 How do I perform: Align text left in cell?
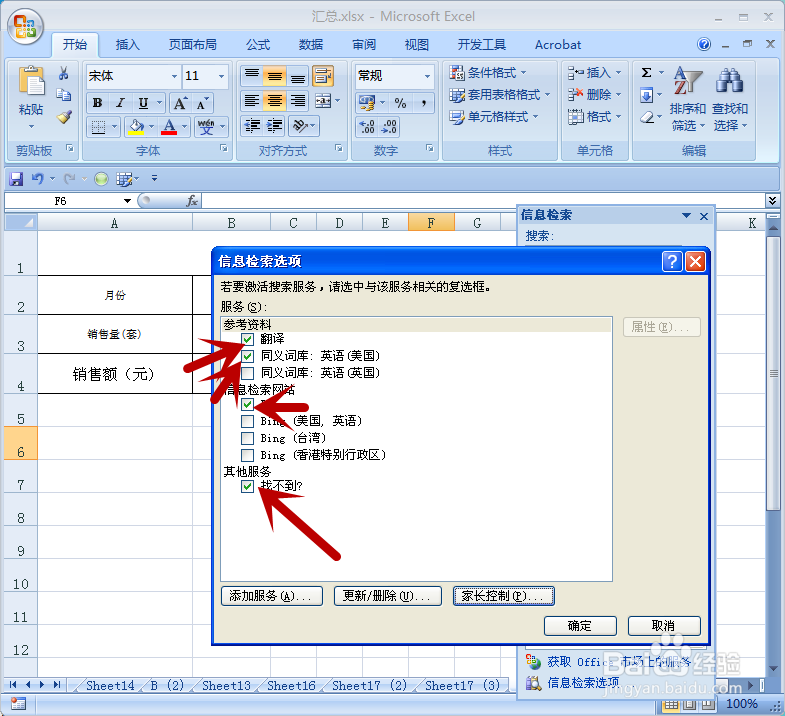pyautogui.click(x=251, y=101)
